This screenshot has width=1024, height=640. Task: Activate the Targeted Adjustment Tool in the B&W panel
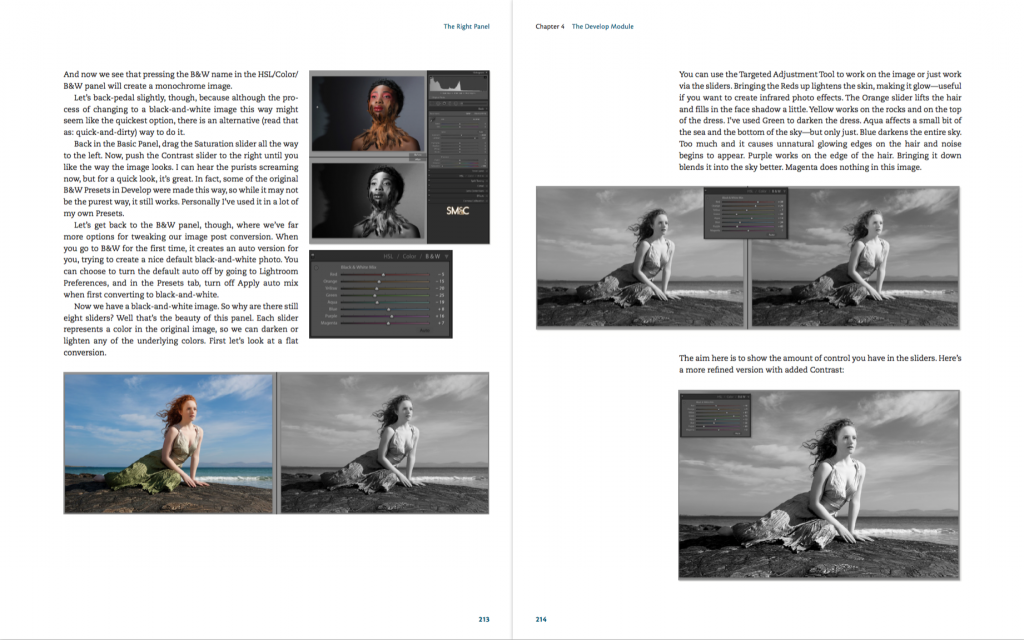(x=316, y=268)
